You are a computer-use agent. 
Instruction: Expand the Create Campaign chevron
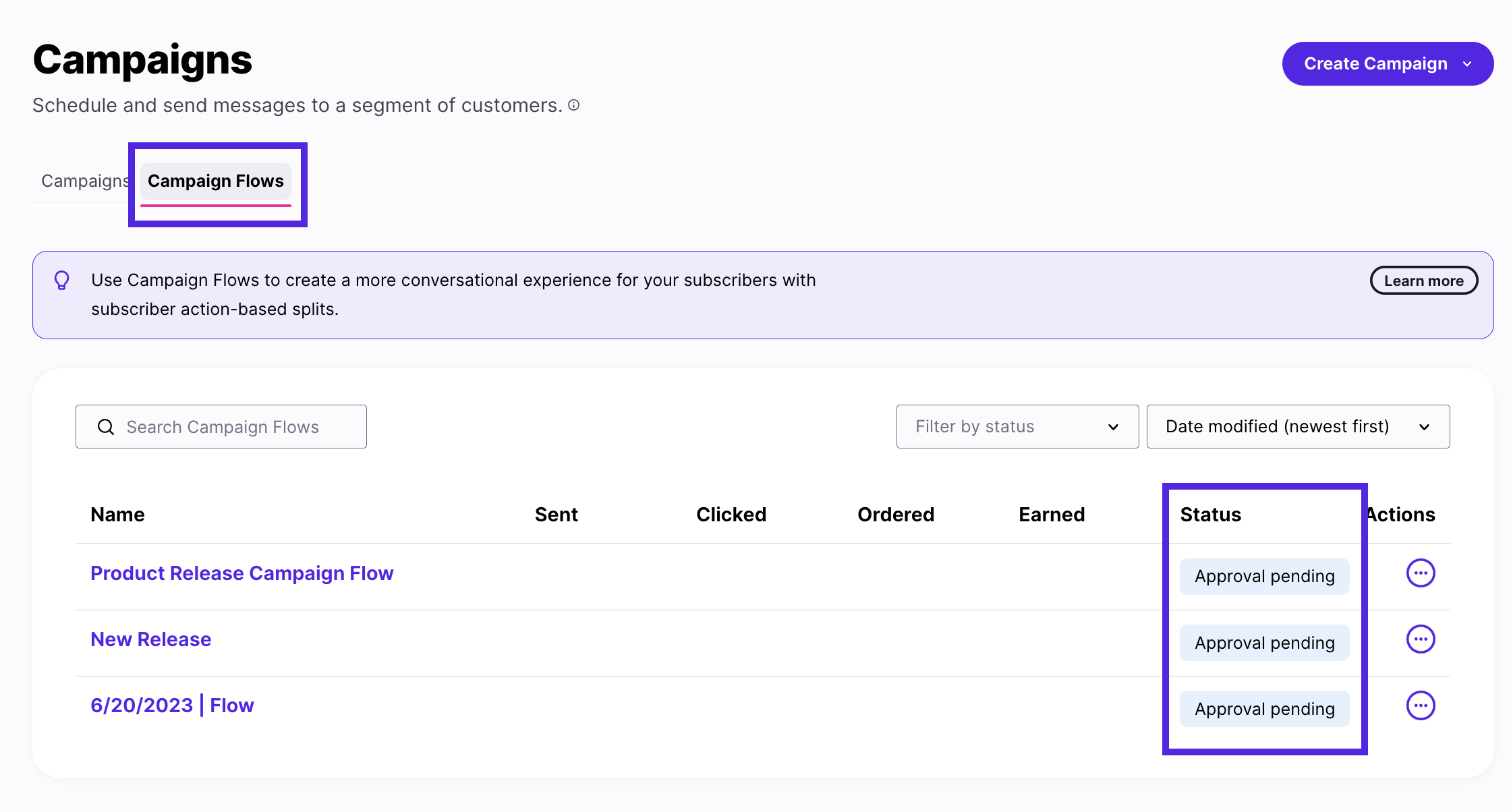[1468, 63]
